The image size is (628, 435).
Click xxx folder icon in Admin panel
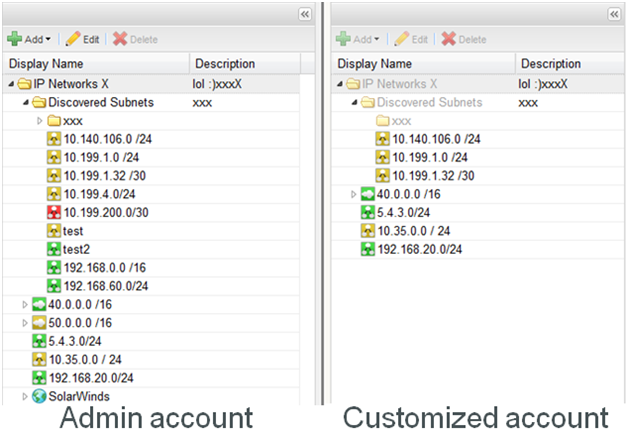point(54,121)
